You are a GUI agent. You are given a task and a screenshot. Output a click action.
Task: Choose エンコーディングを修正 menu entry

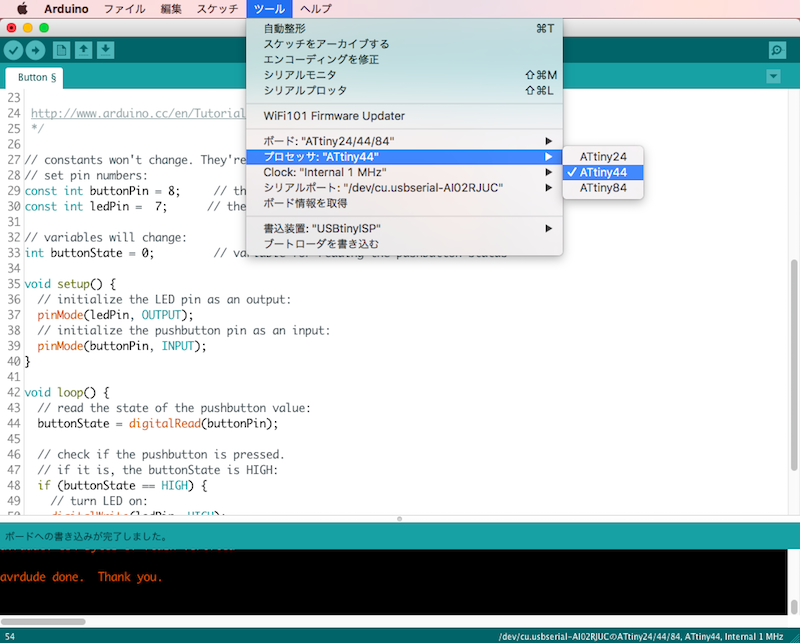405,59
